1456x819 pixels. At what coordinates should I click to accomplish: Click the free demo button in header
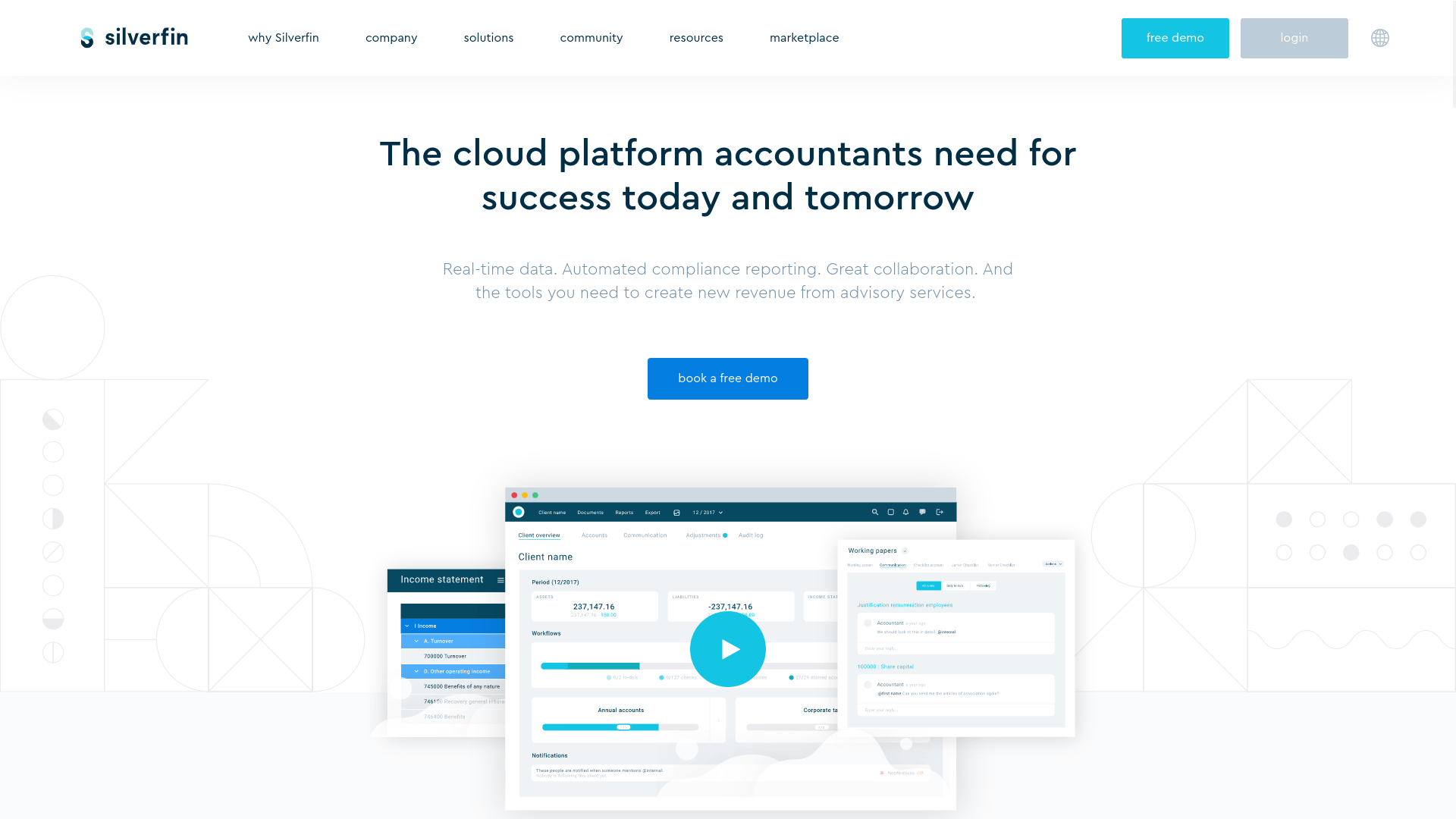pos(1175,38)
